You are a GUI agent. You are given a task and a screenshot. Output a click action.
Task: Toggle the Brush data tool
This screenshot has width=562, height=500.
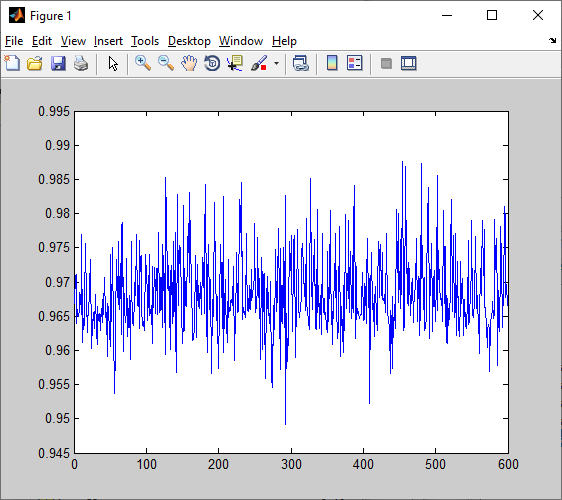(x=259, y=63)
